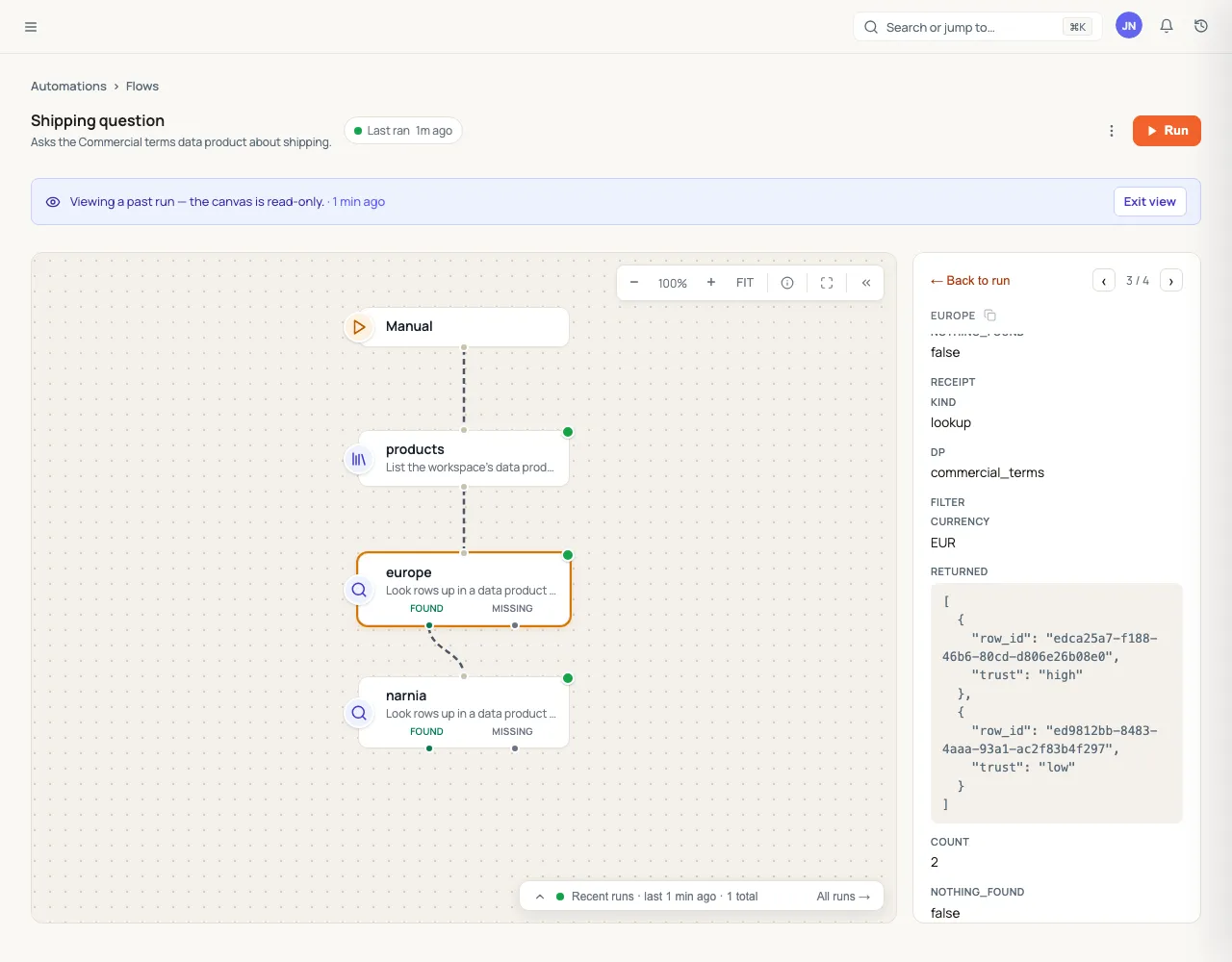Focus the Search or jump to field

pyautogui.click(x=978, y=27)
